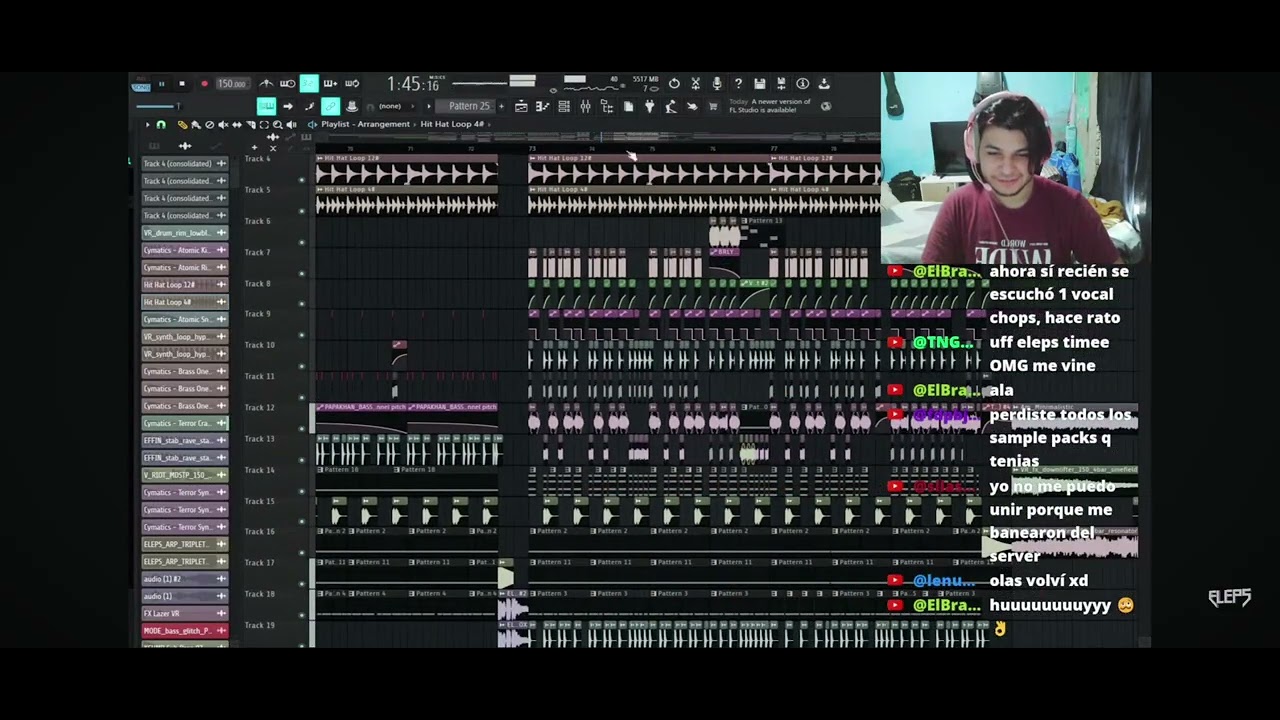Toggle typing keyboard to piano button

tap(266, 106)
